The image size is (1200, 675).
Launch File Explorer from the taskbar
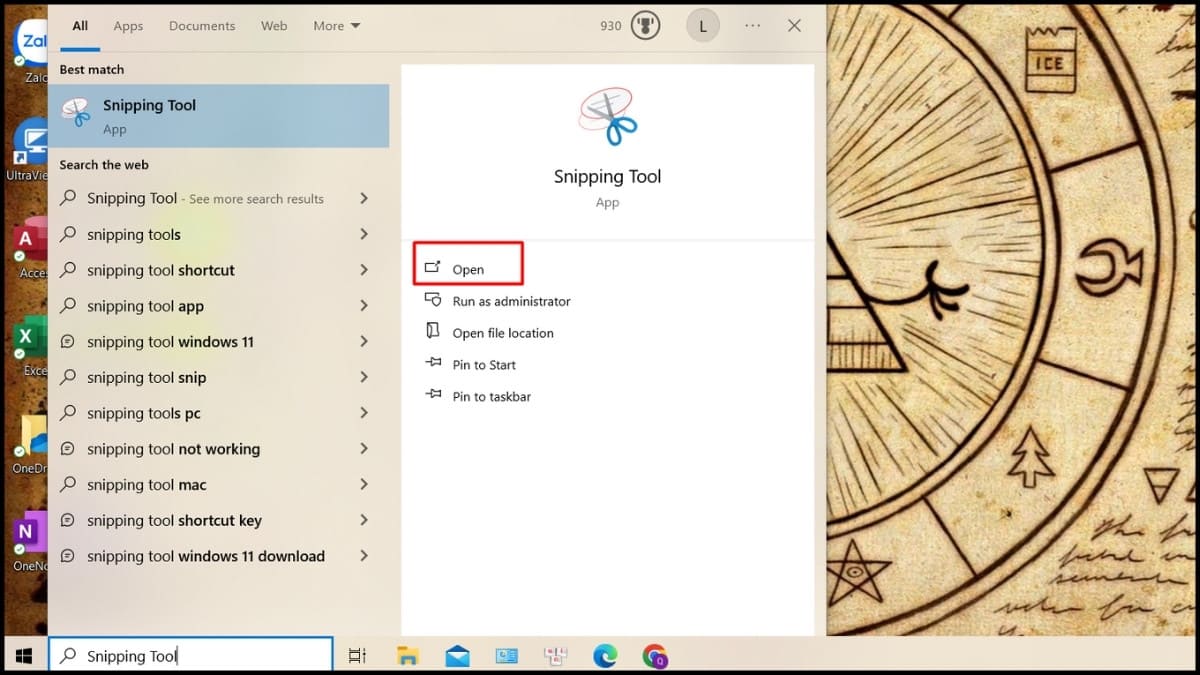pyautogui.click(x=407, y=656)
